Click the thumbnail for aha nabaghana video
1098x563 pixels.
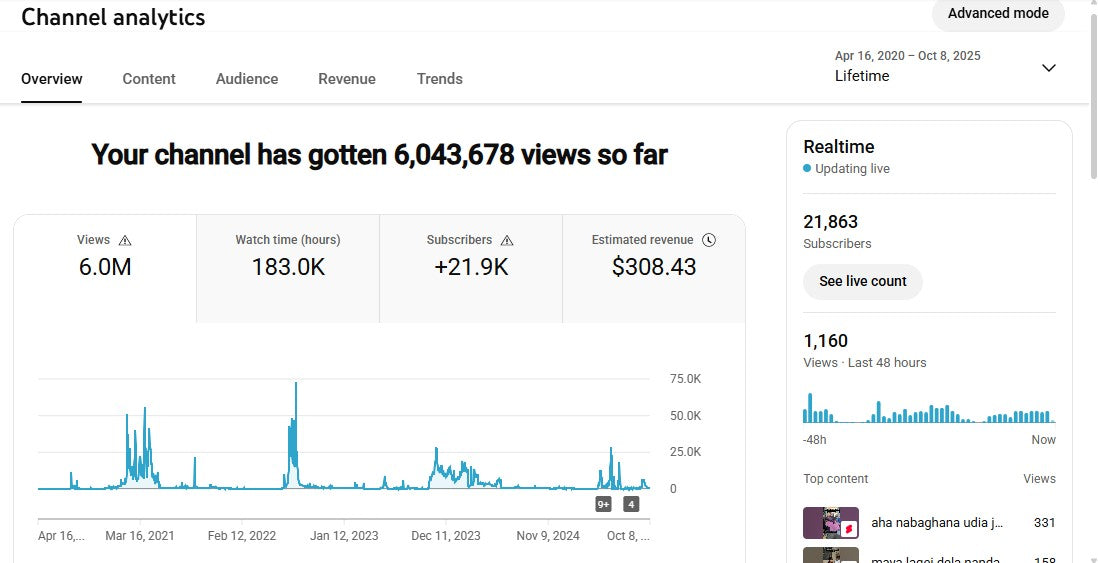coord(831,523)
